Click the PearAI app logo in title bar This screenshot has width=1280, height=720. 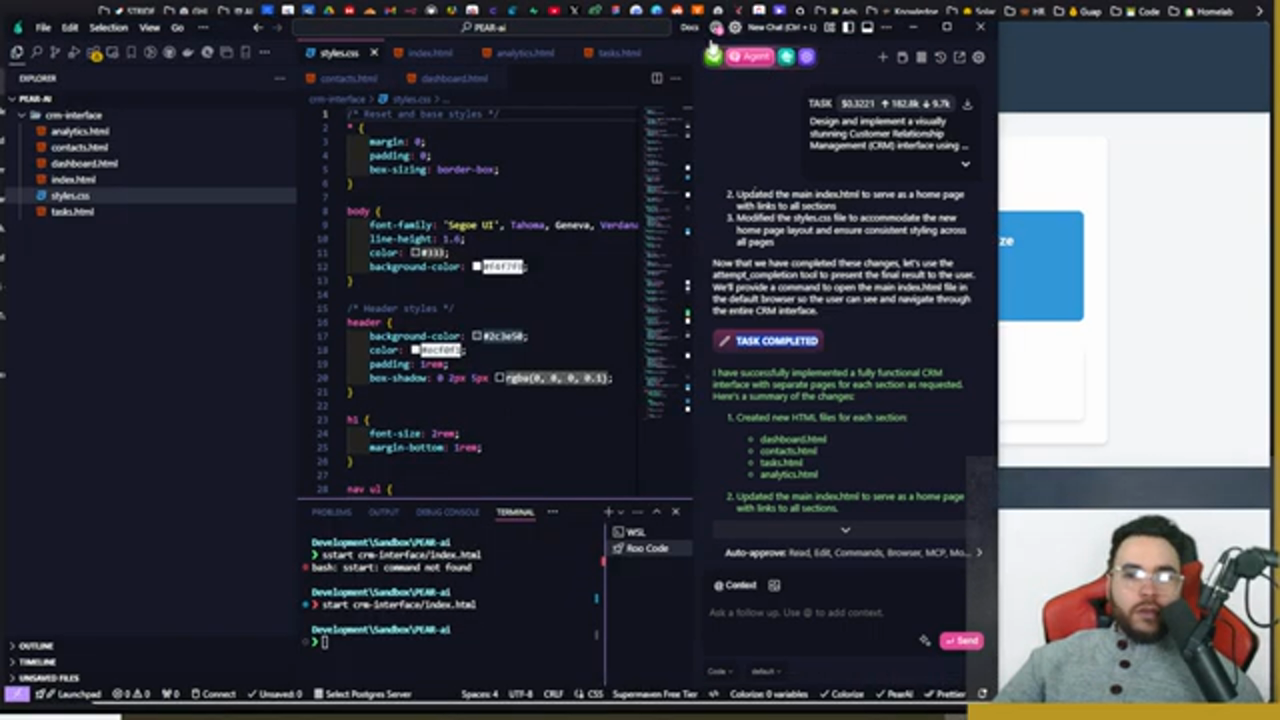pyautogui.click(x=17, y=27)
